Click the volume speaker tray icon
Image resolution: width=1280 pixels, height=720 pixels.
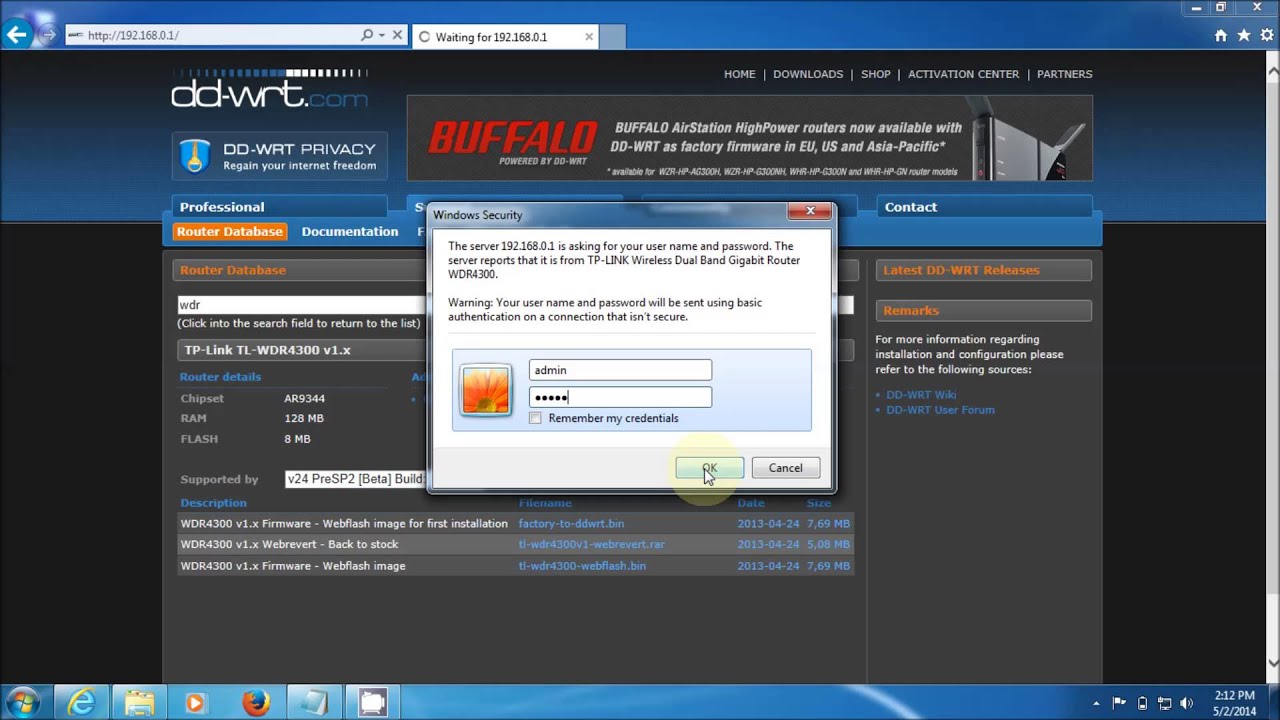pyautogui.click(x=1188, y=703)
